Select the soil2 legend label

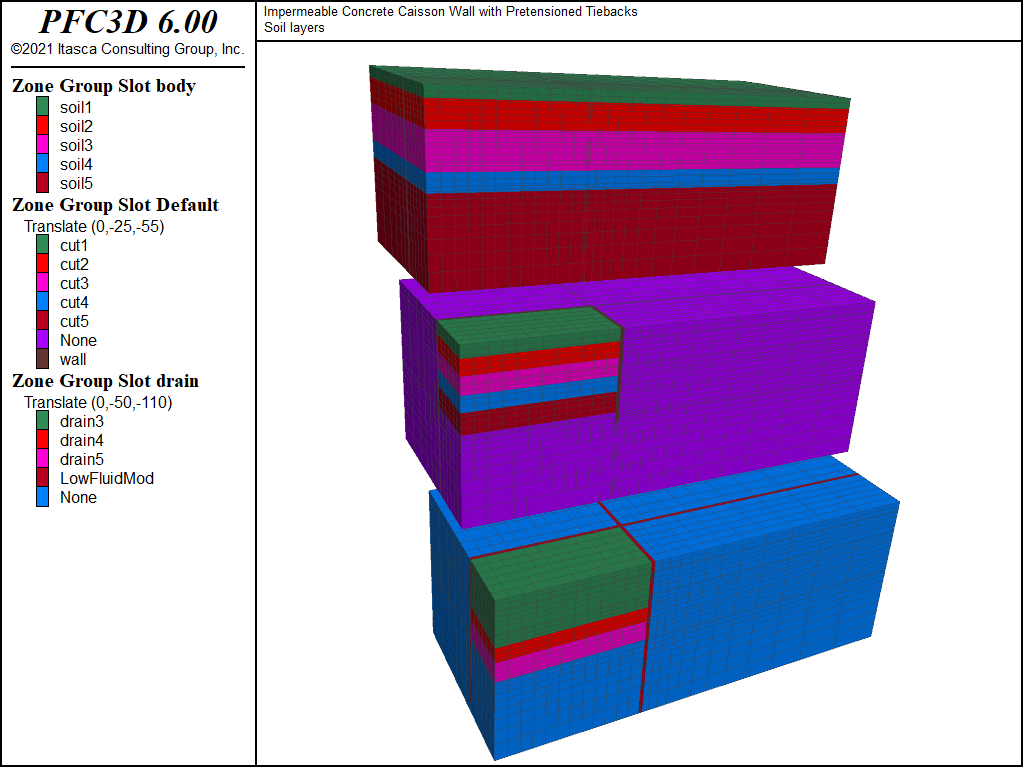tap(76, 126)
